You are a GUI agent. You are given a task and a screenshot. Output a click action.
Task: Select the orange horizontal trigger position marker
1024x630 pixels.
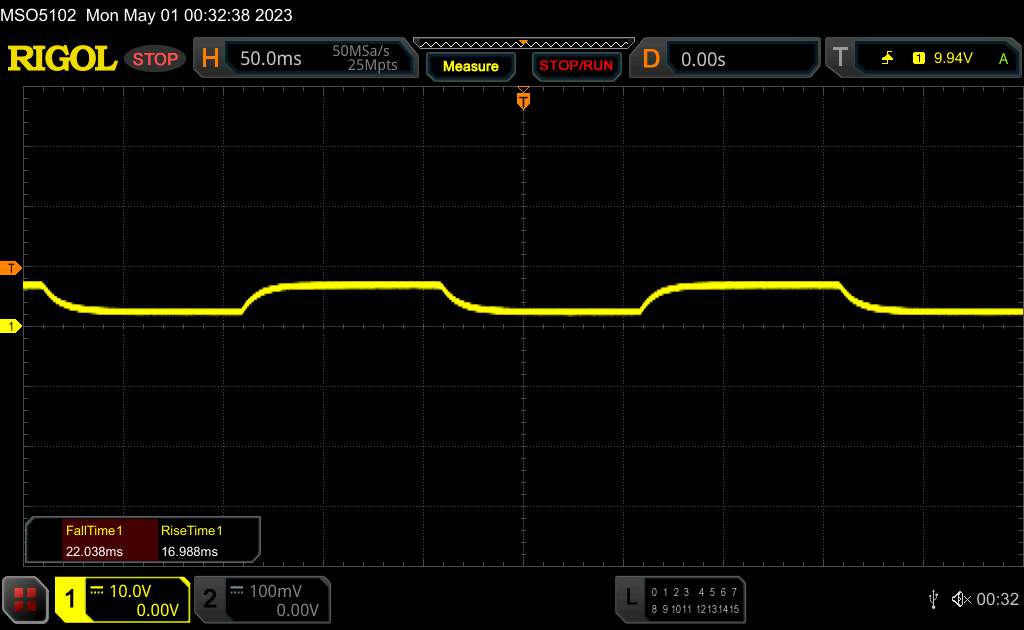click(x=523, y=99)
